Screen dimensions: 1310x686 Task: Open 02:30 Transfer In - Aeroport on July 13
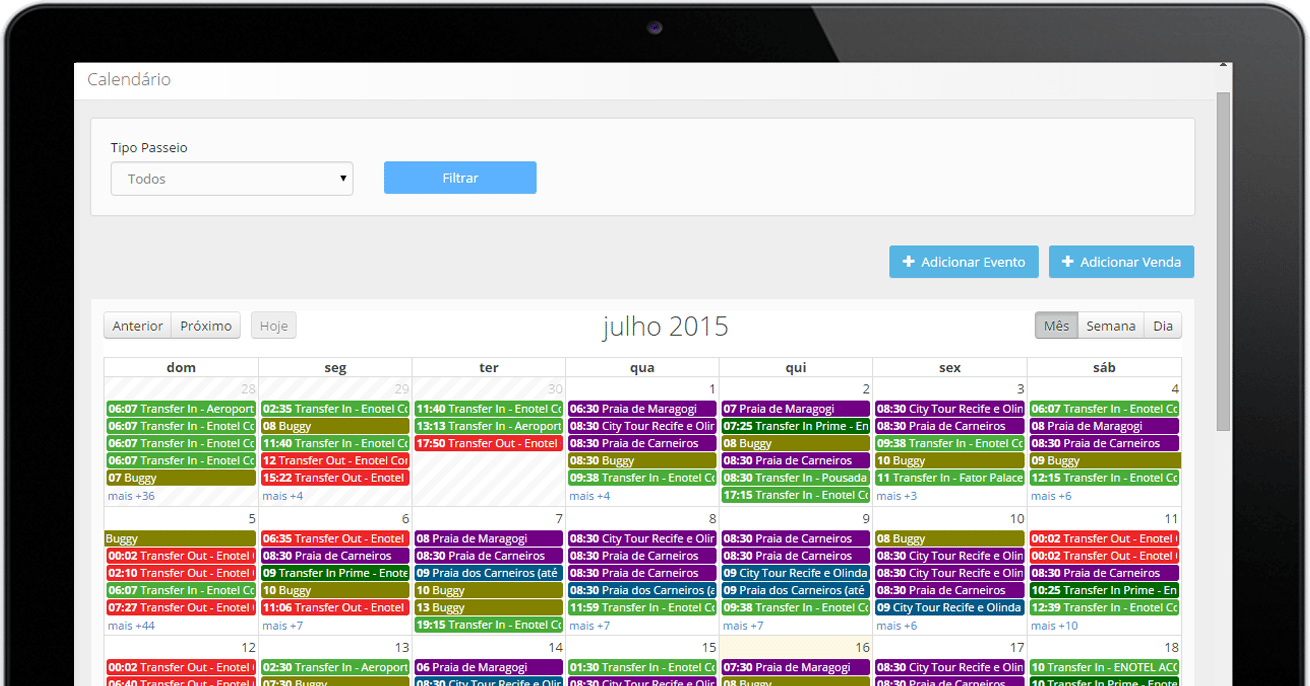click(x=335, y=668)
